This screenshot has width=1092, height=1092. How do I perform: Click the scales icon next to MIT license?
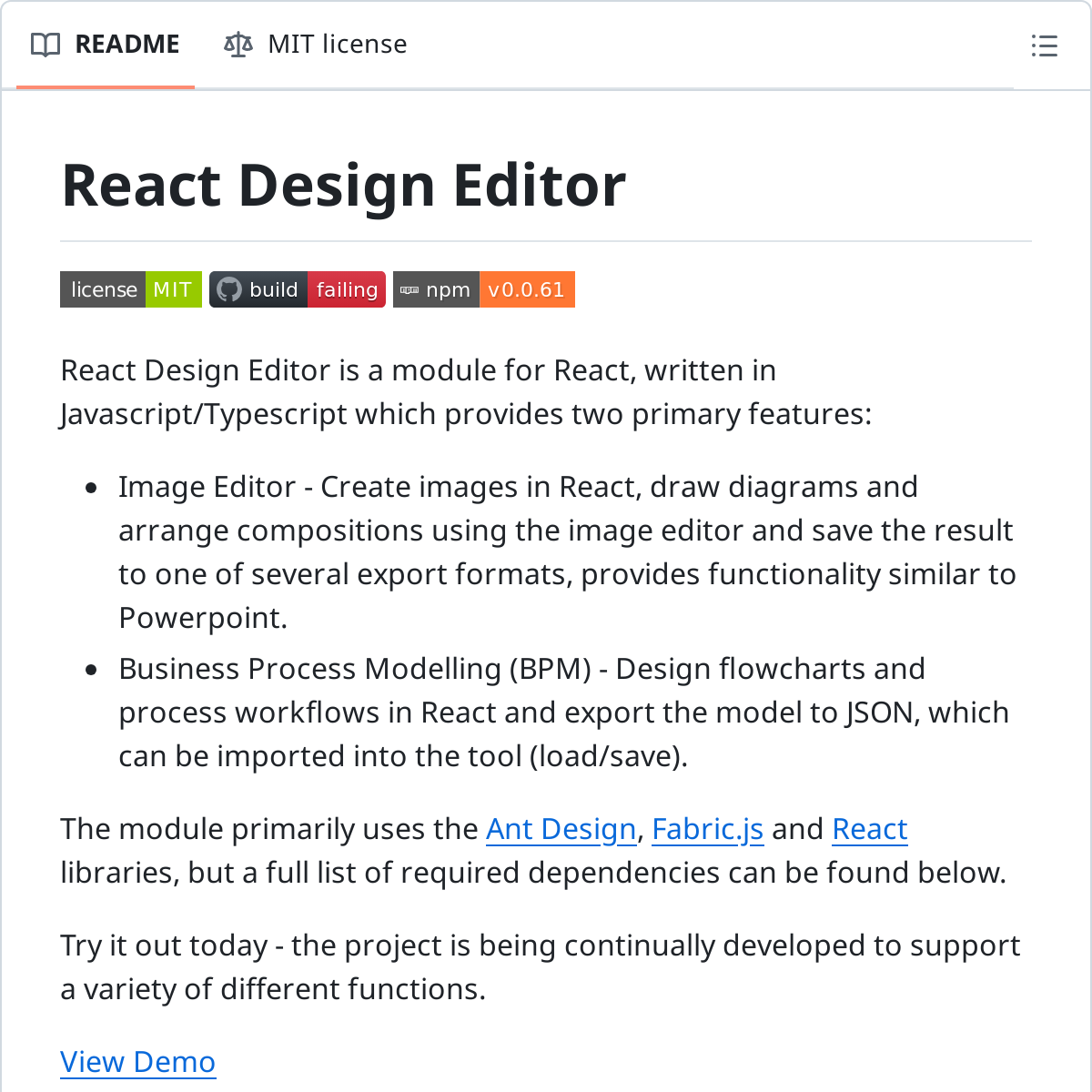tap(237, 44)
